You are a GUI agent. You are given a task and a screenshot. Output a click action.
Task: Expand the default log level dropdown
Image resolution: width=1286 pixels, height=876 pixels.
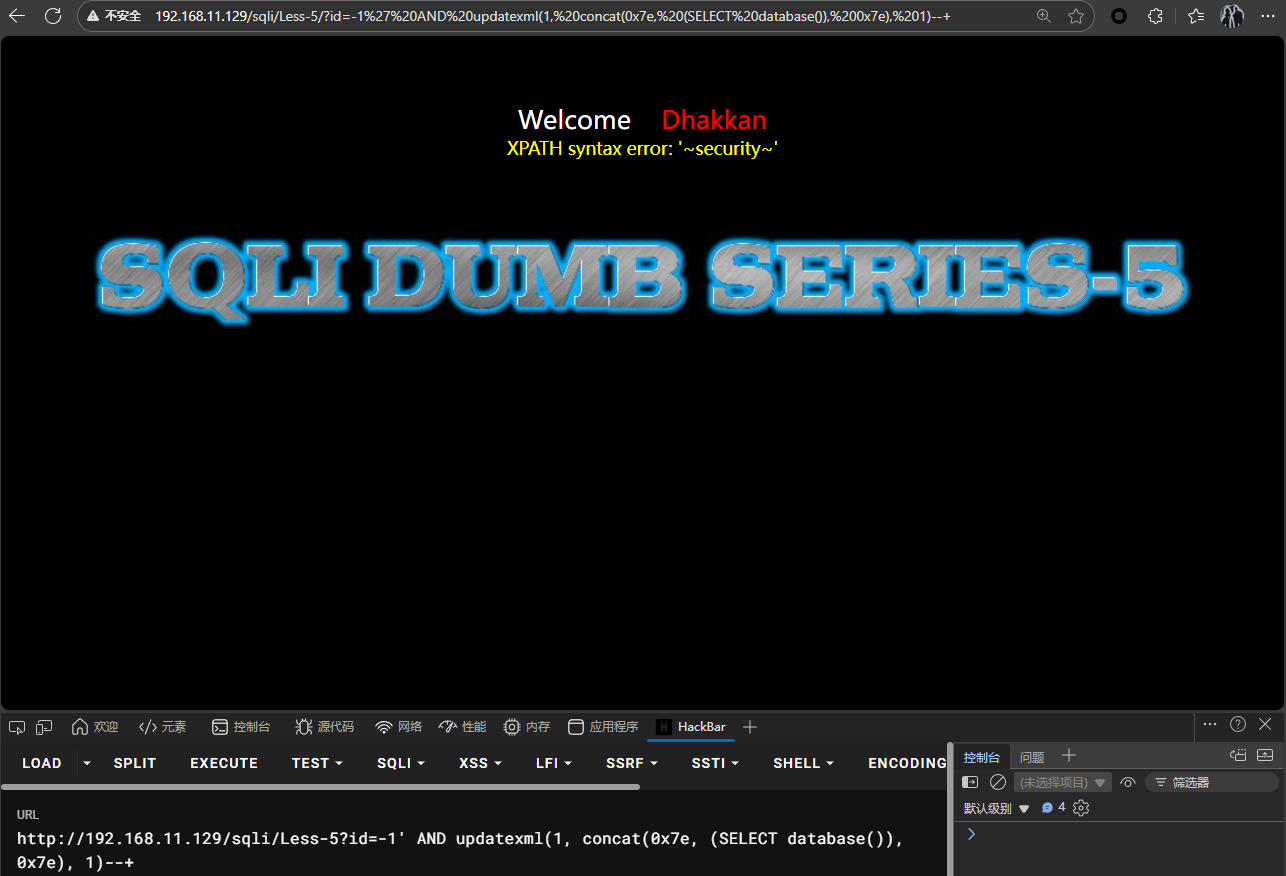[x=996, y=808]
